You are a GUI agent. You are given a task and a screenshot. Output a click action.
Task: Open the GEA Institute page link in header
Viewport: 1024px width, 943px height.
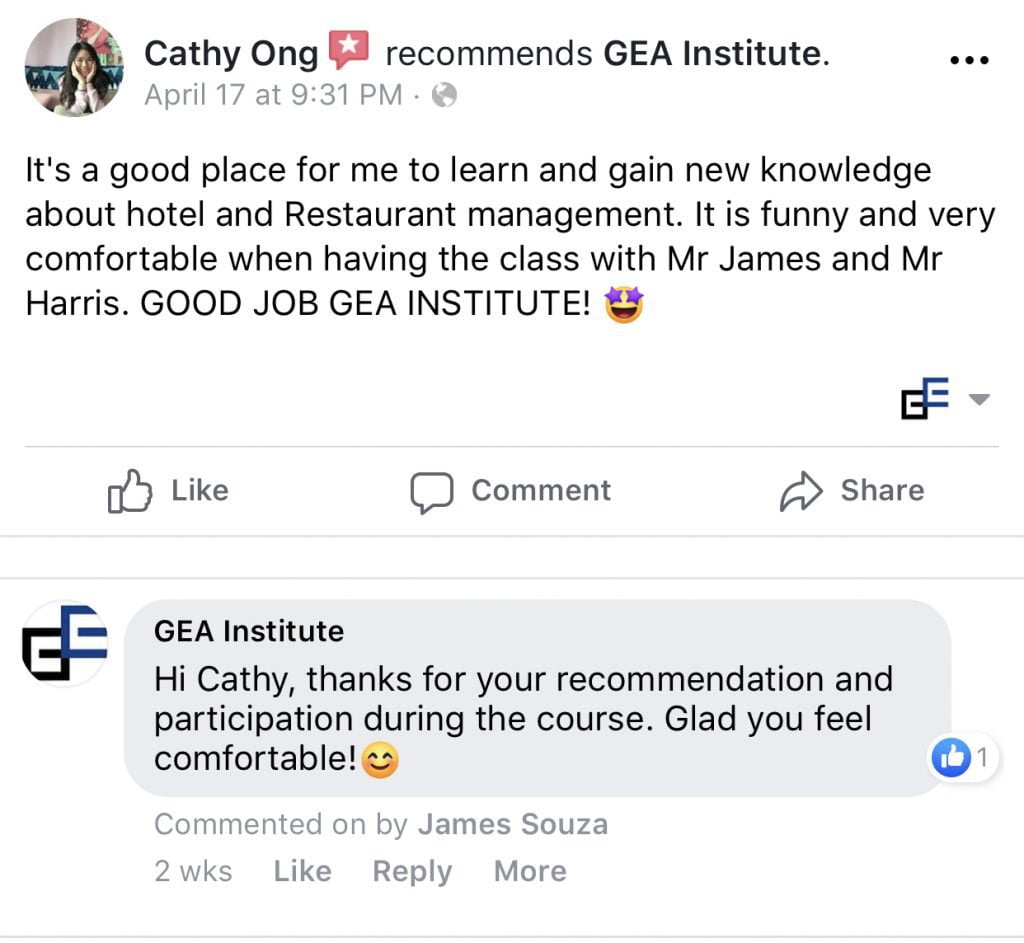point(714,53)
